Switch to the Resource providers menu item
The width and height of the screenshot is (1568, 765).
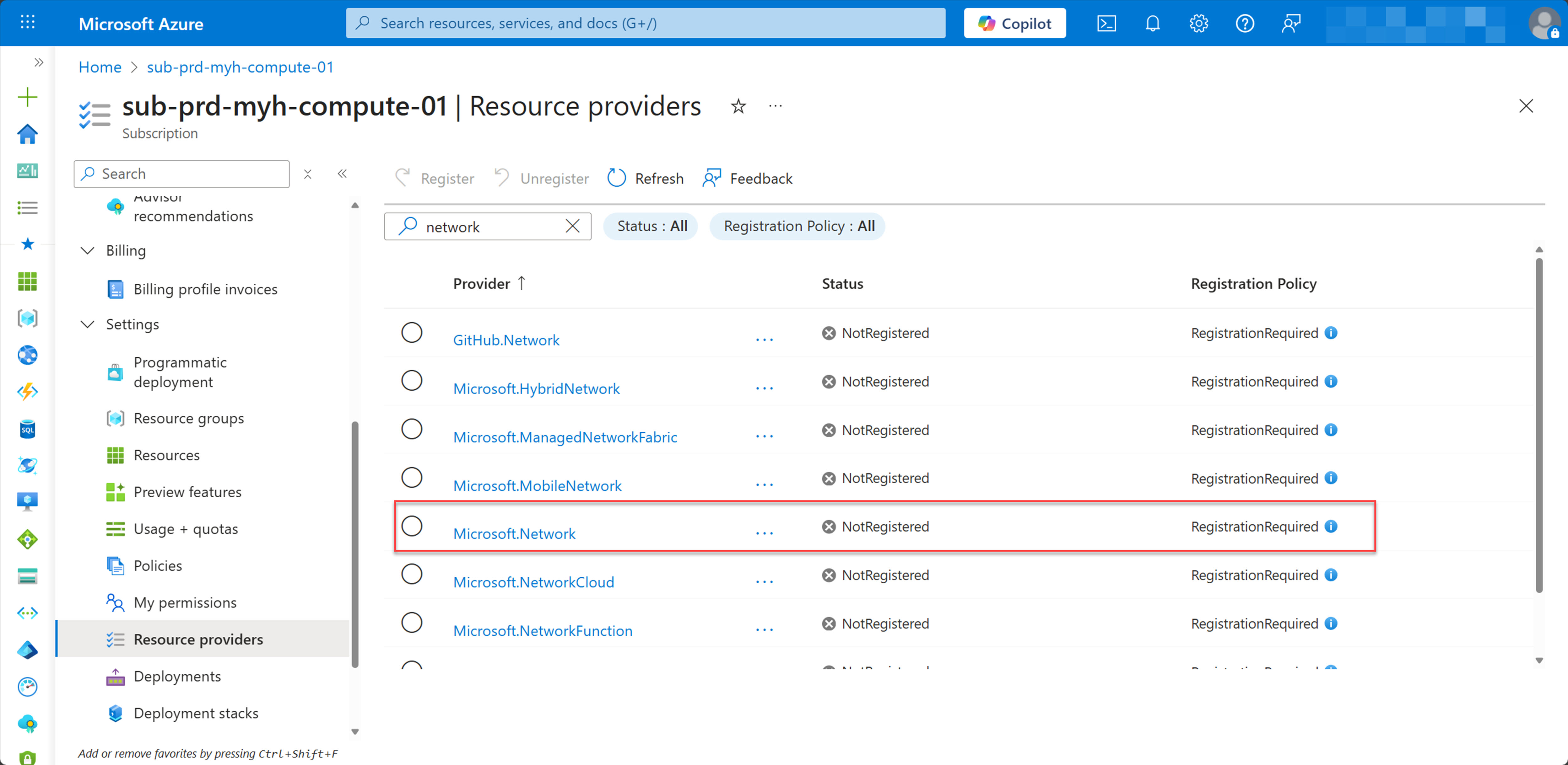pos(198,639)
